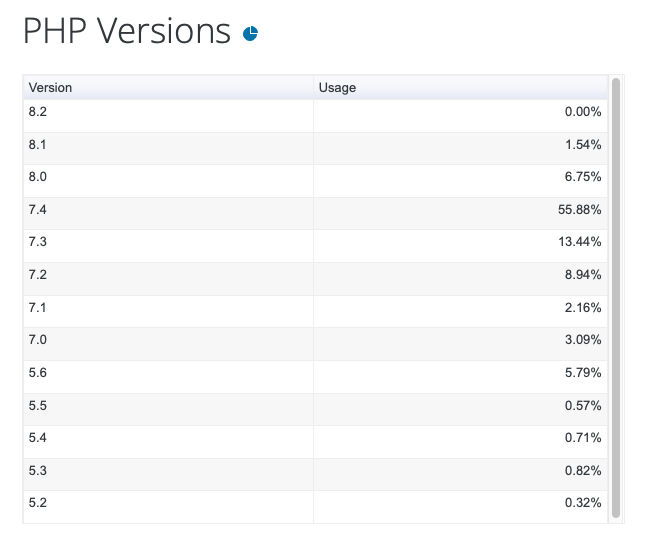Select the 7.2 version cell

coord(168,279)
